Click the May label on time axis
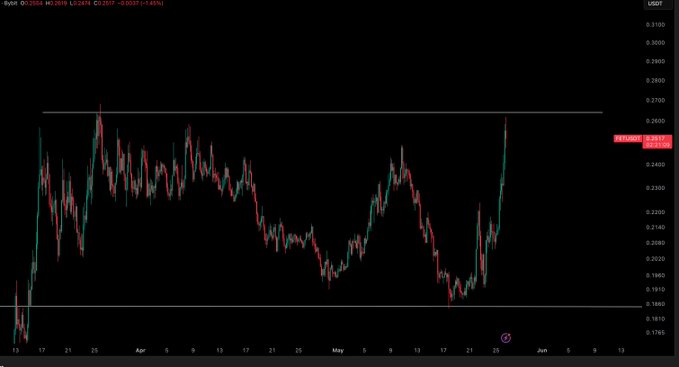This screenshot has height=367, width=679. [338, 351]
